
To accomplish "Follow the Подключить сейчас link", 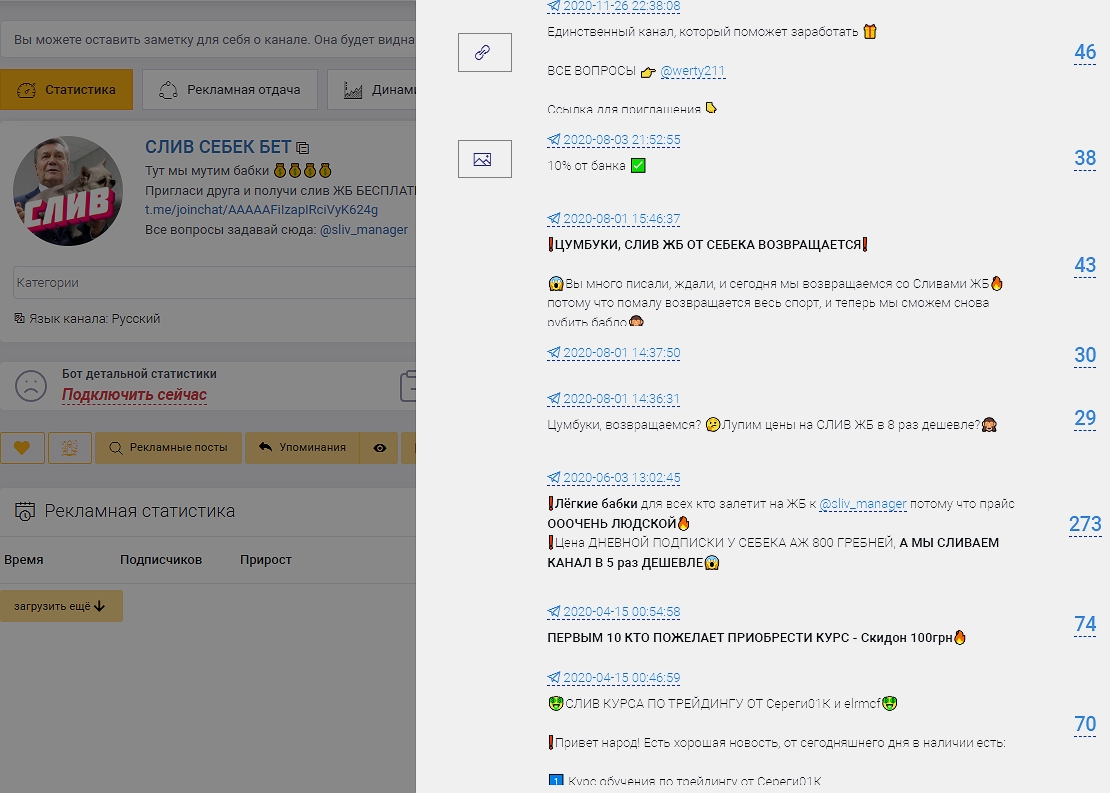I will tap(134, 395).
